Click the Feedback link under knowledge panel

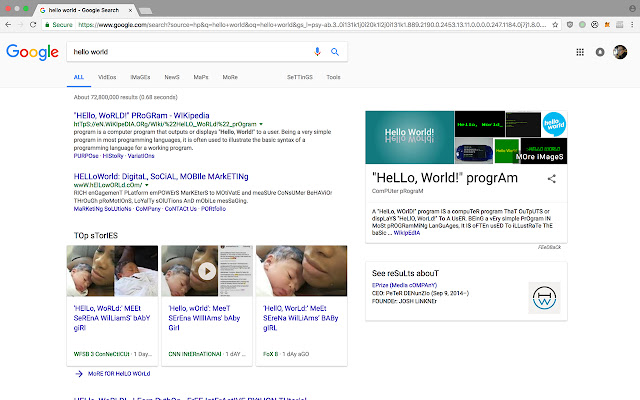(x=549, y=247)
